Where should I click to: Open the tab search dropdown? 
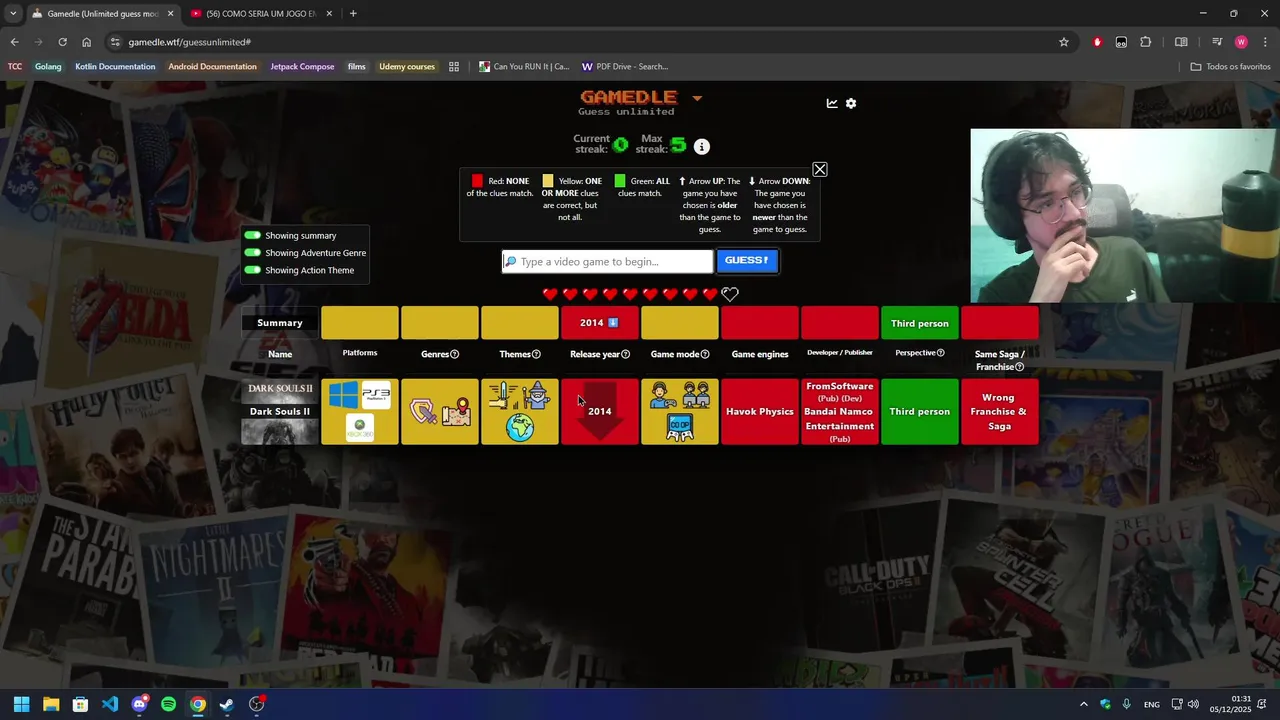(x=13, y=14)
